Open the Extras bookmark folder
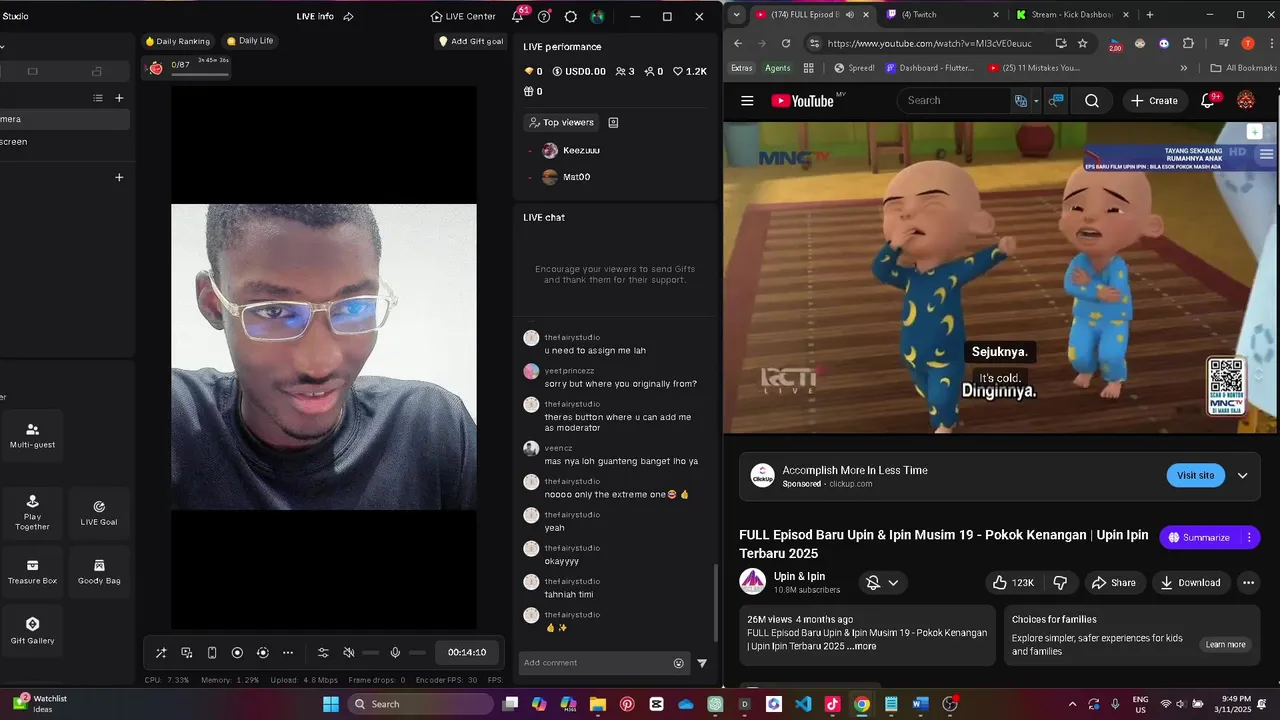The height and width of the screenshot is (720, 1280). [x=741, y=68]
